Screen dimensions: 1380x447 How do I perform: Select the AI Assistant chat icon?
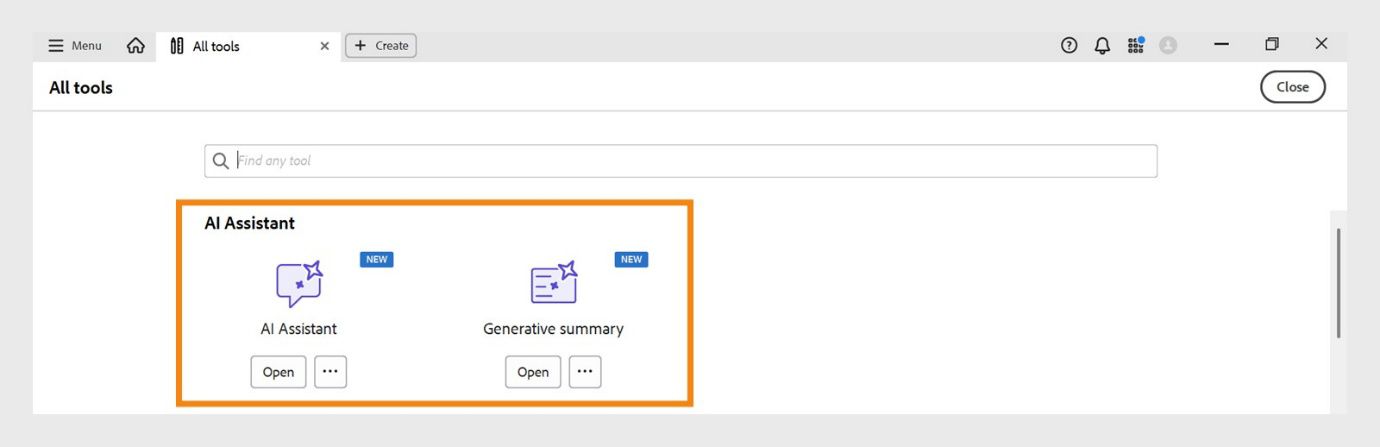(299, 284)
